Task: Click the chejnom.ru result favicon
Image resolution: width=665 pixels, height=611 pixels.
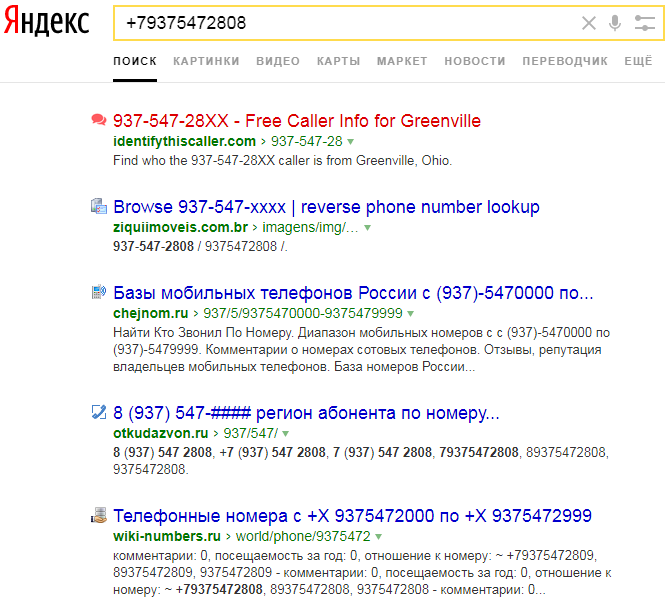Action: pos(99,292)
